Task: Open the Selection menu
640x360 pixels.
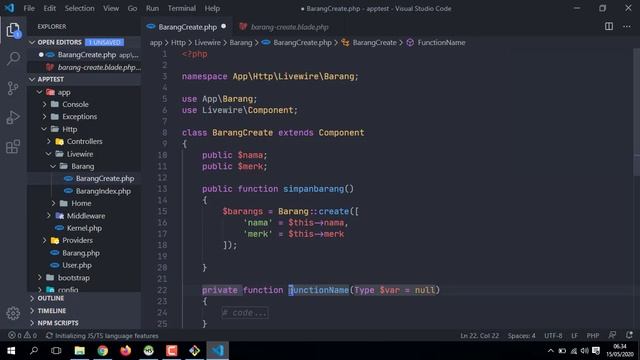Action: coord(80,8)
